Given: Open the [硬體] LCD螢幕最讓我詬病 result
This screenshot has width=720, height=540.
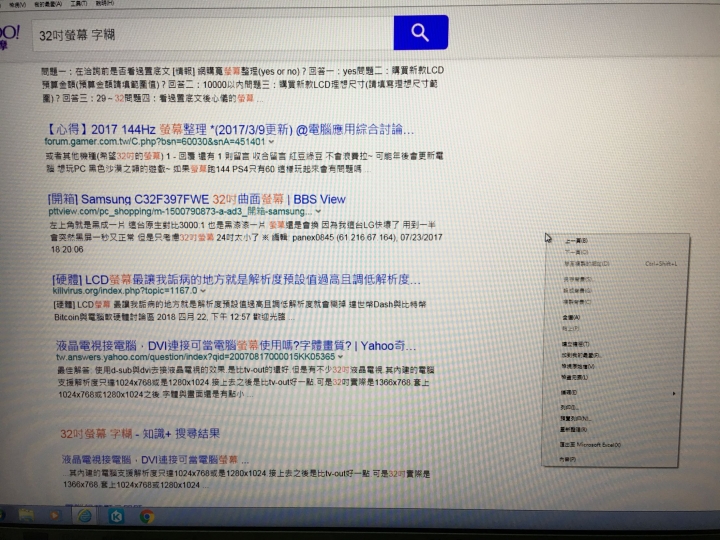Looking at the screenshot, I should point(236,280).
